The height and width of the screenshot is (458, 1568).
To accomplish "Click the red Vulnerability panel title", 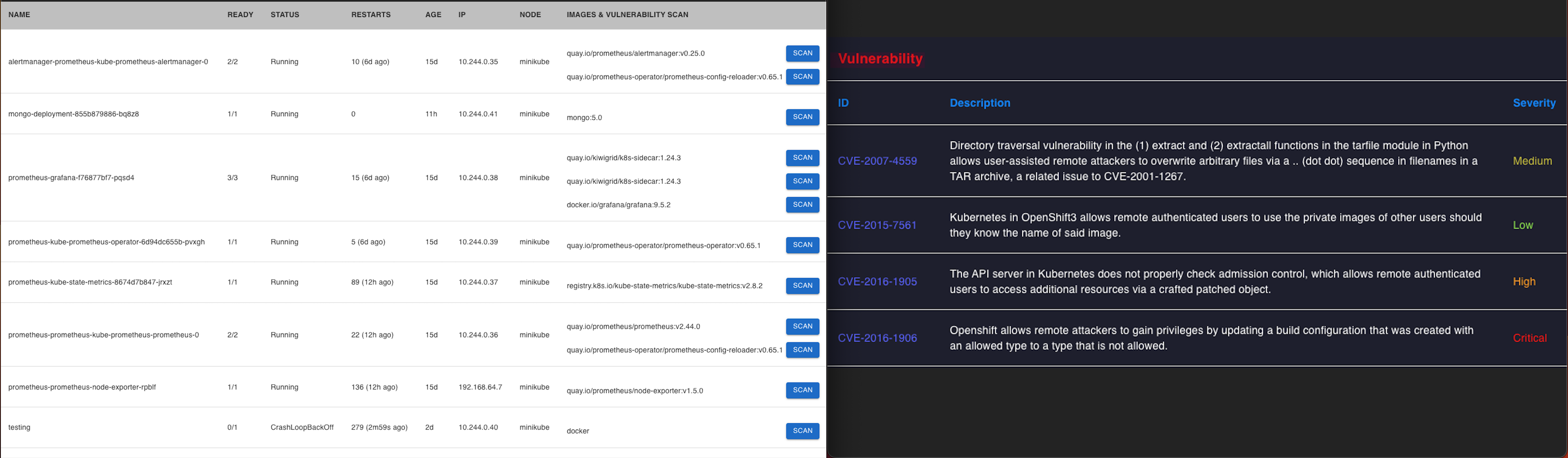I will click(880, 59).
